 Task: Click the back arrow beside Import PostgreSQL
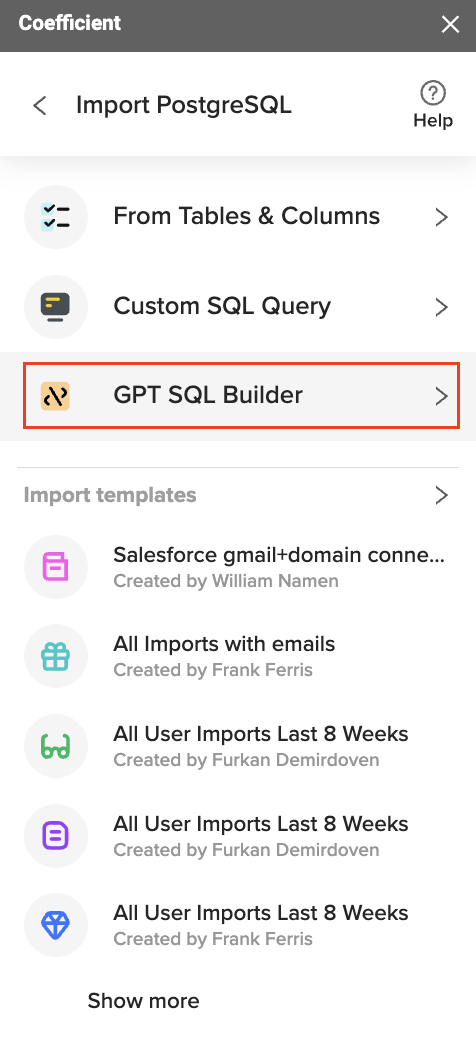(40, 105)
